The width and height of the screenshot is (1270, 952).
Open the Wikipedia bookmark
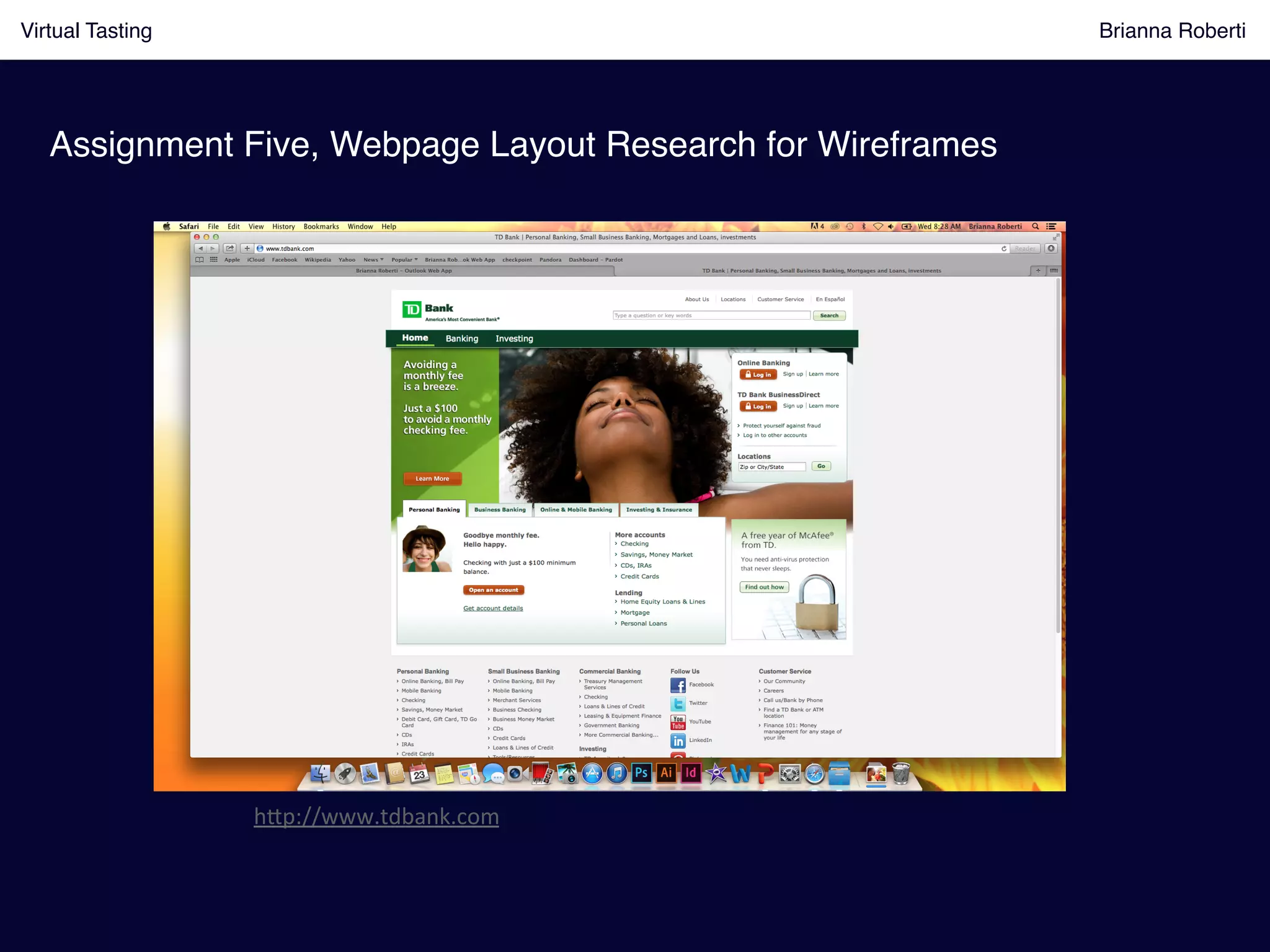(x=317, y=260)
